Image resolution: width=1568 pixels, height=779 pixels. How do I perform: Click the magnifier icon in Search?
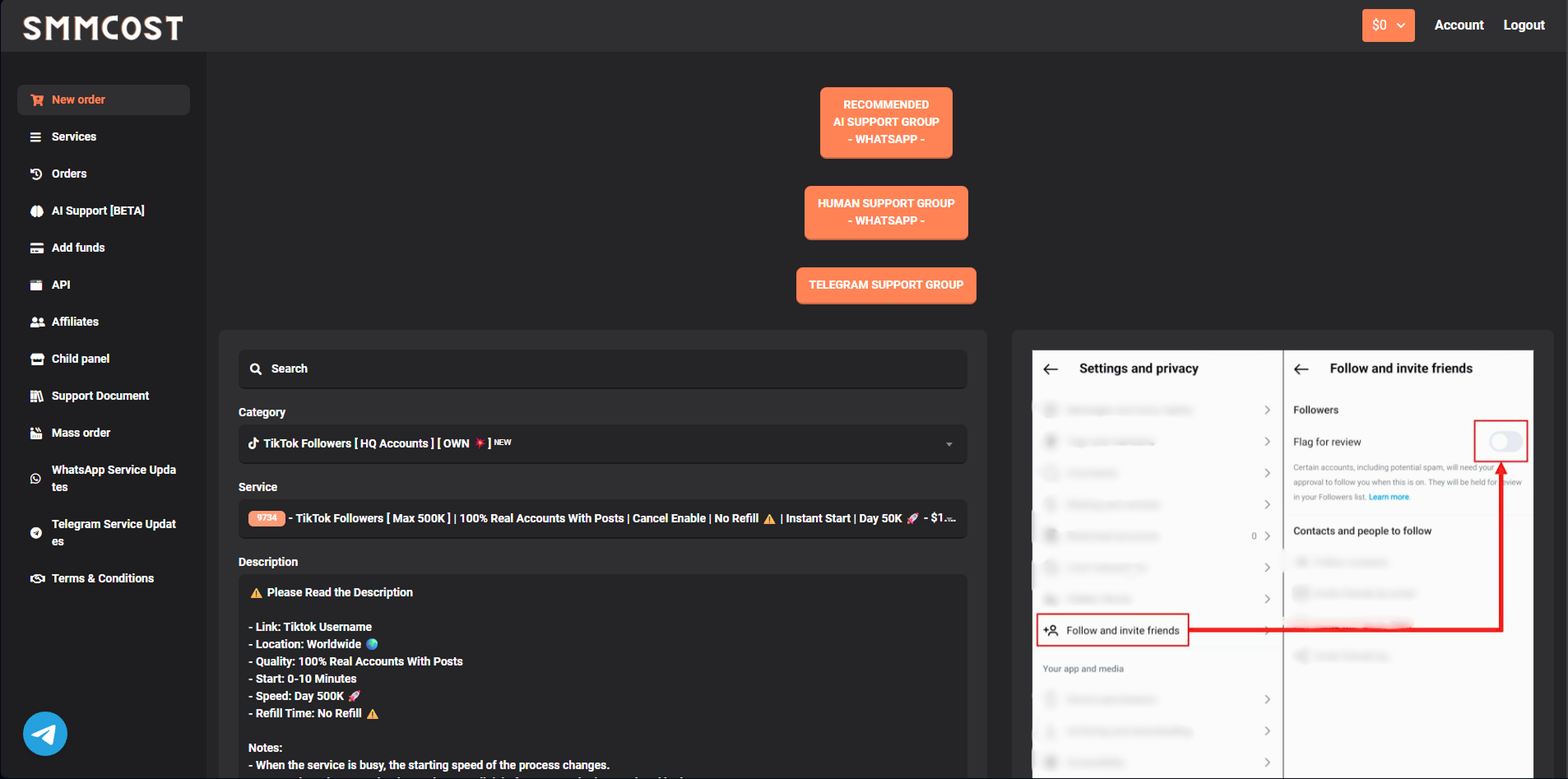click(256, 369)
